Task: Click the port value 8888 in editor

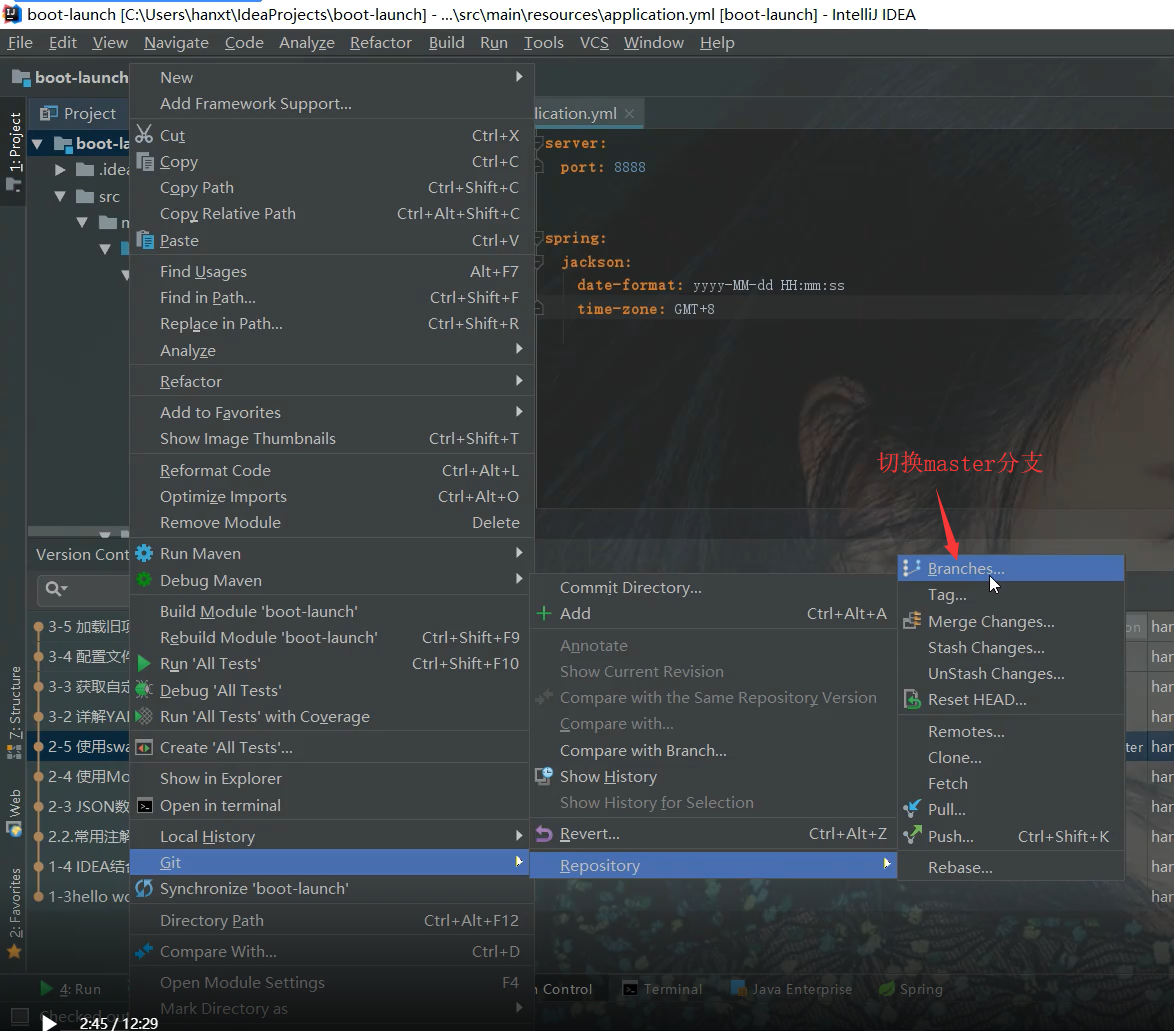Action: pos(629,167)
